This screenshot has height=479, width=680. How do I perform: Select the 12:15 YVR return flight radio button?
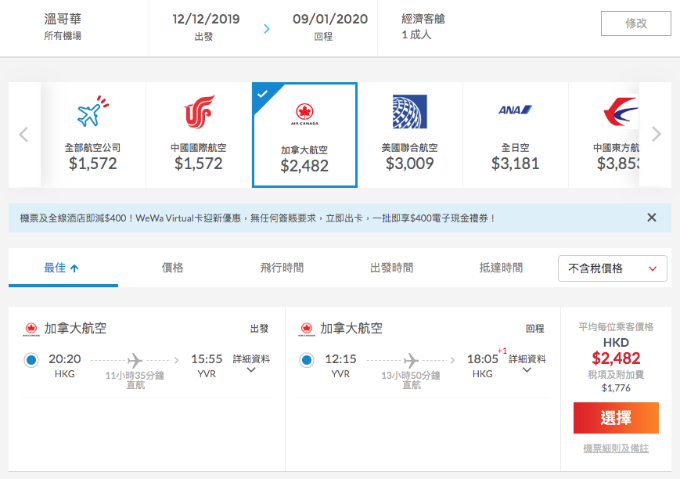coord(307,360)
